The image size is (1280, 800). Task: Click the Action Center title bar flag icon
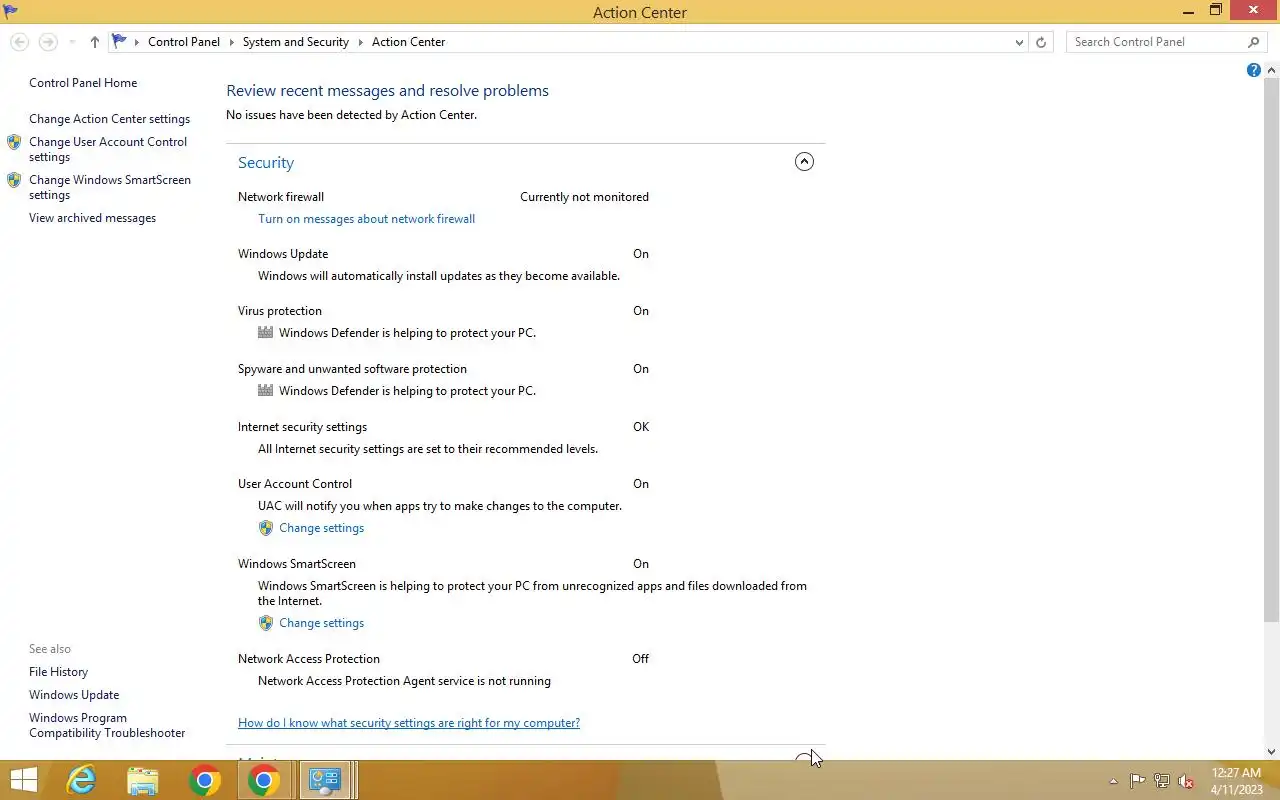point(11,11)
